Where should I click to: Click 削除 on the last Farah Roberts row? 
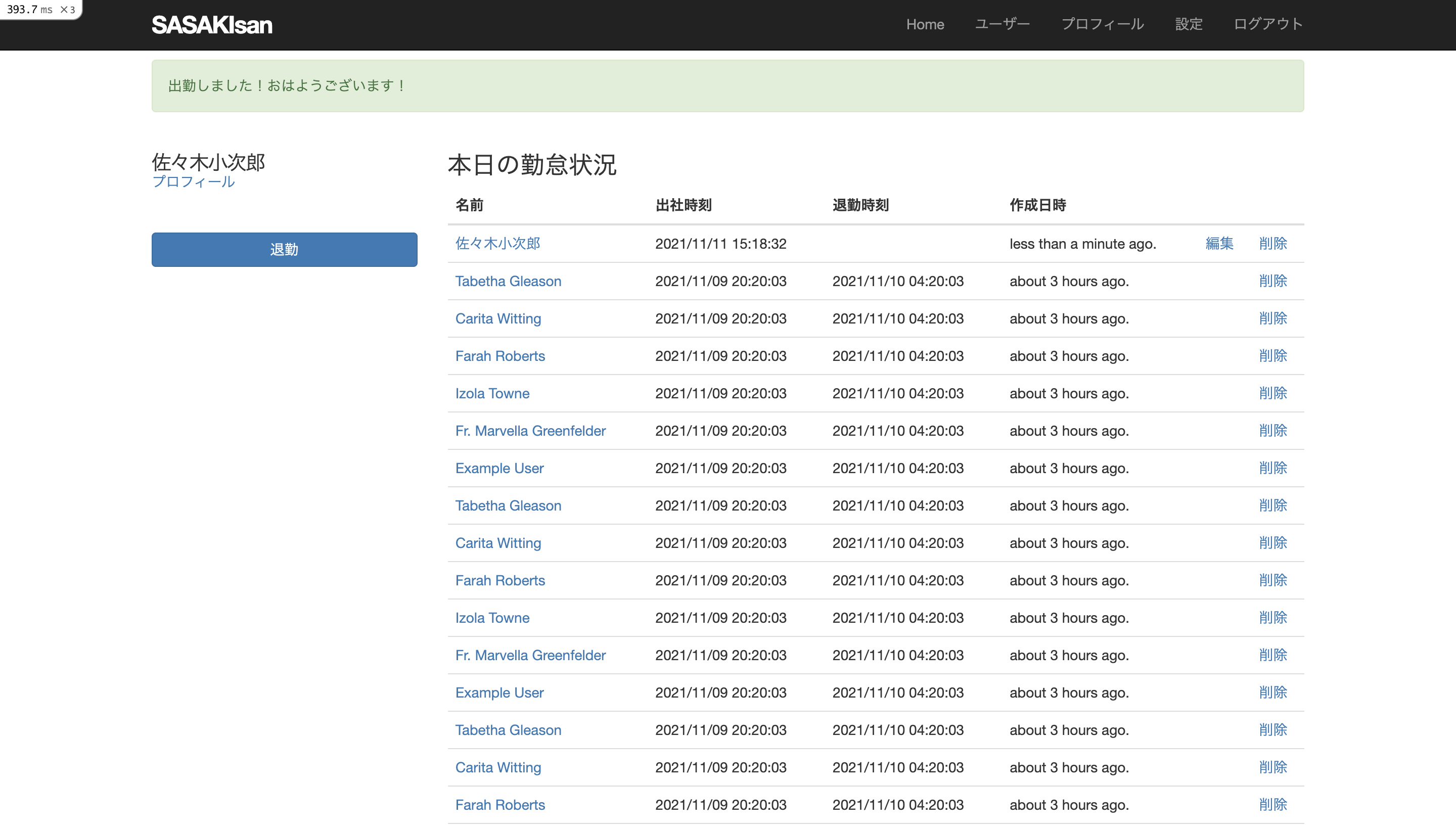(x=1272, y=805)
